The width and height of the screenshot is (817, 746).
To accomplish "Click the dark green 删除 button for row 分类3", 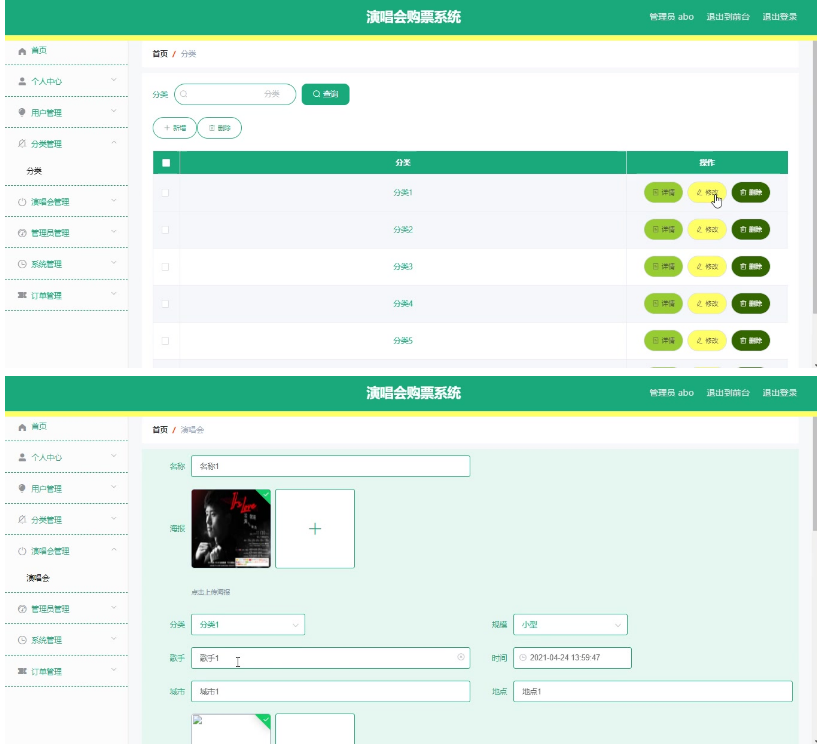I will coord(751,267).
